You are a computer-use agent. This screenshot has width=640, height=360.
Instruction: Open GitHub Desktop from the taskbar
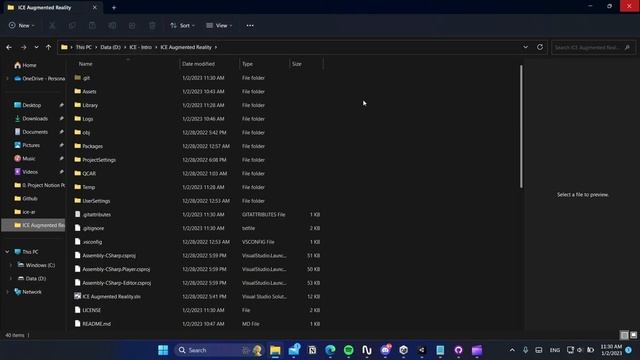point(458,350)
